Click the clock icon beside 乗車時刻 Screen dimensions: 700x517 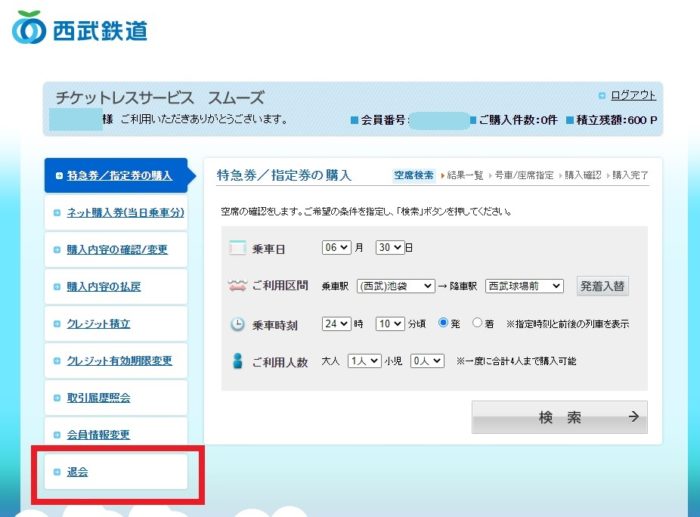click(237, 324)
